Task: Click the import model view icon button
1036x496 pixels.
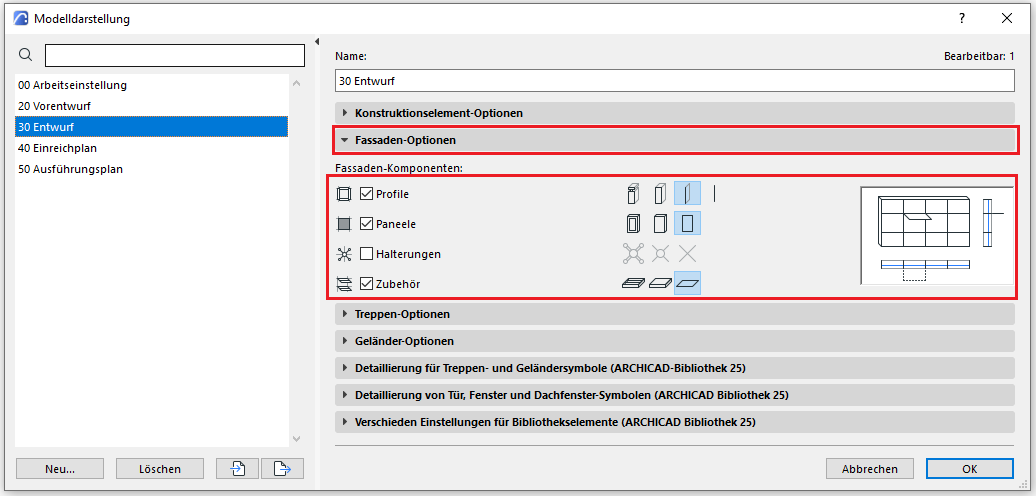Action: tap(237, 468)
